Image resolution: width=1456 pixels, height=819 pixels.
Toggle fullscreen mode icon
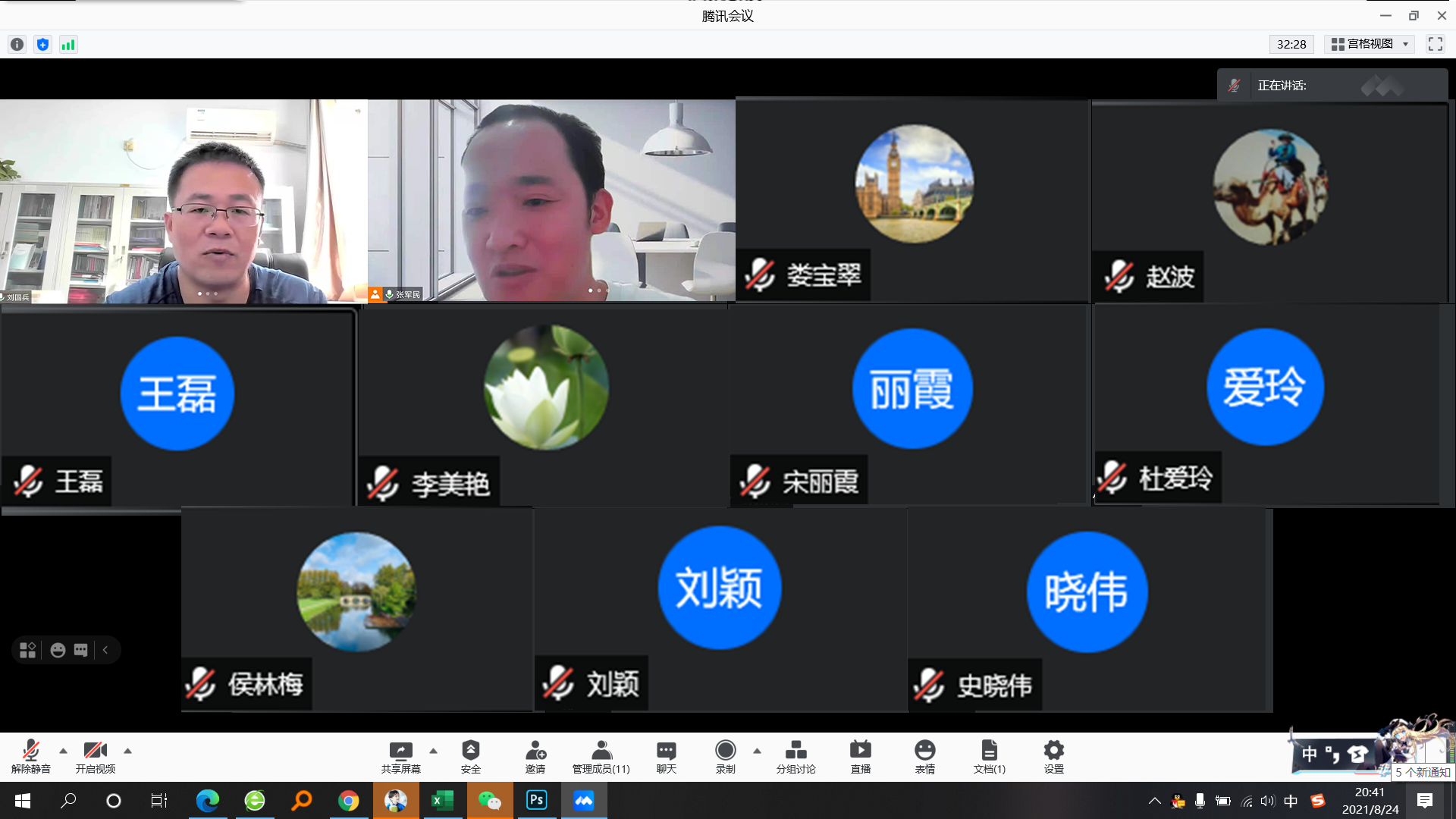(x=1435, y=44)
